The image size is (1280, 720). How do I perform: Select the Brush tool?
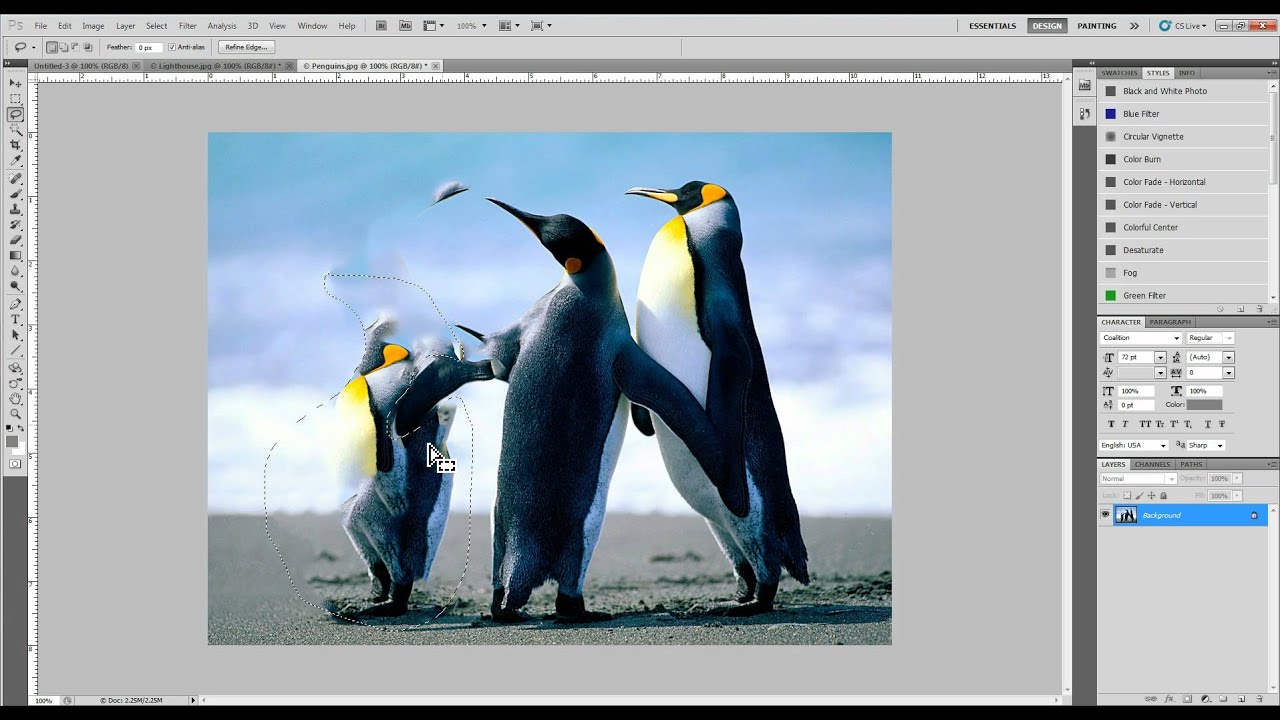pos(15,193)
